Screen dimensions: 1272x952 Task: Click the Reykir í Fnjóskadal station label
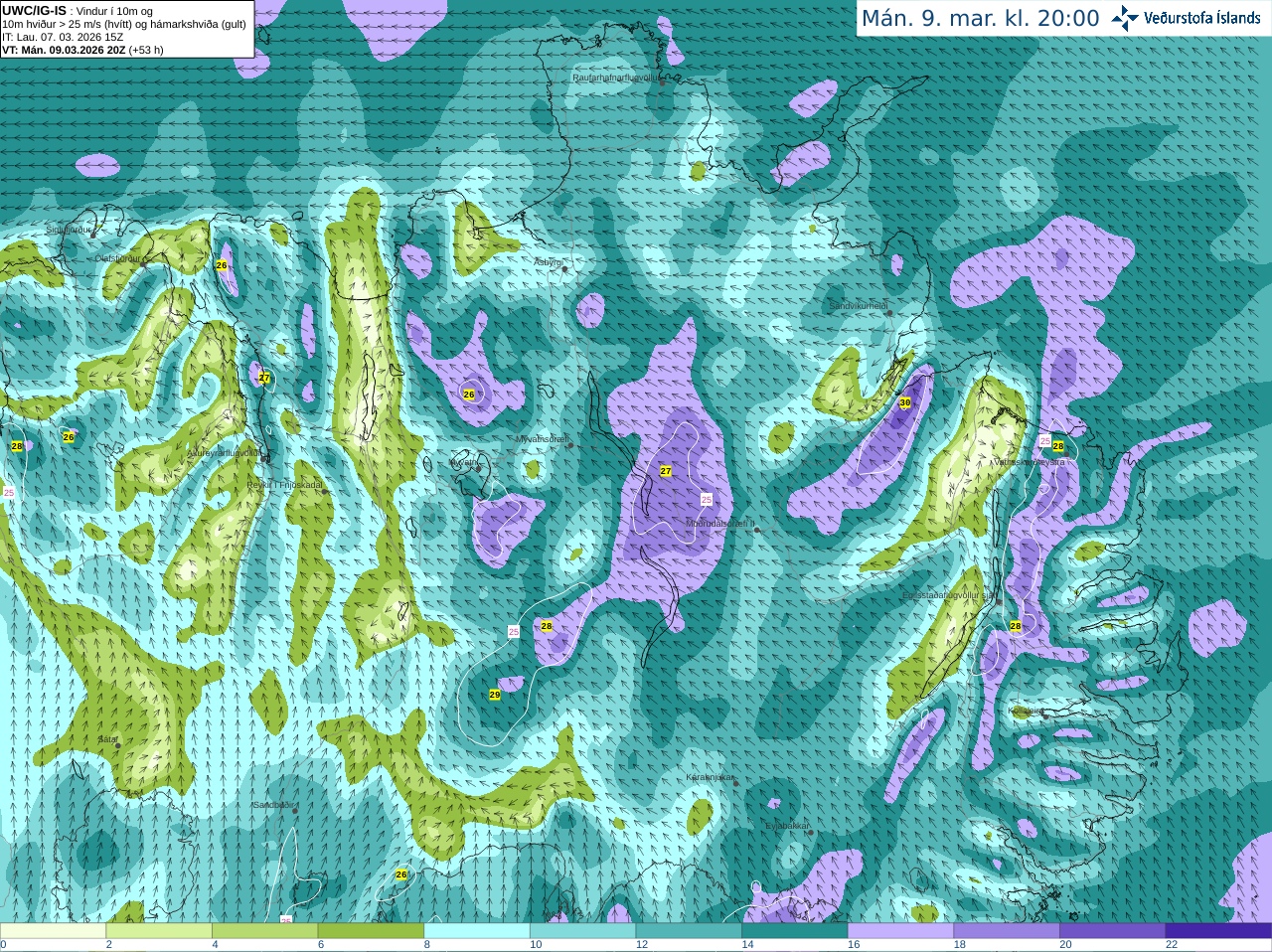pos(284,485)
